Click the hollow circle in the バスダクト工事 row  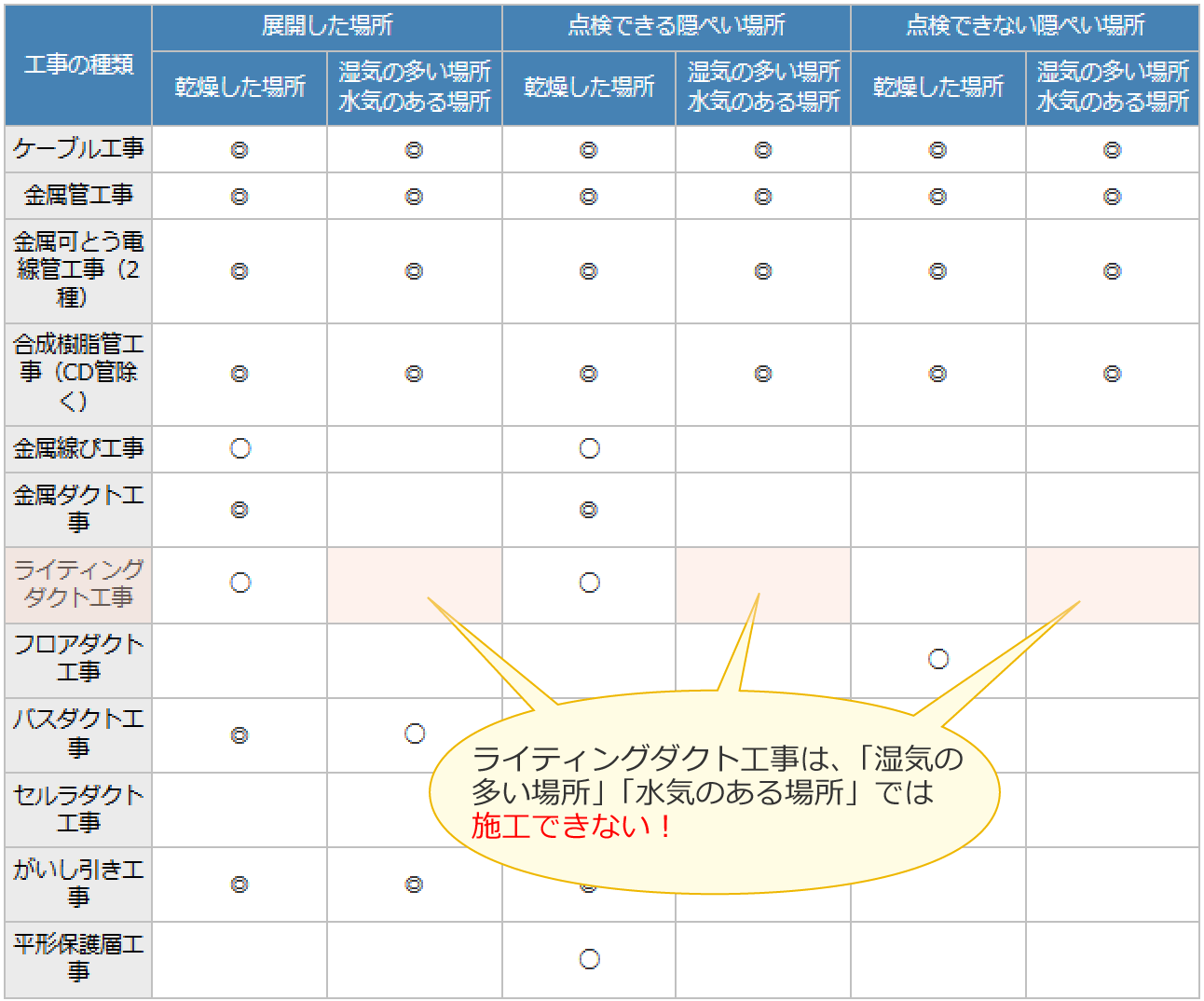pyautogui.click(x=415, y=734)
